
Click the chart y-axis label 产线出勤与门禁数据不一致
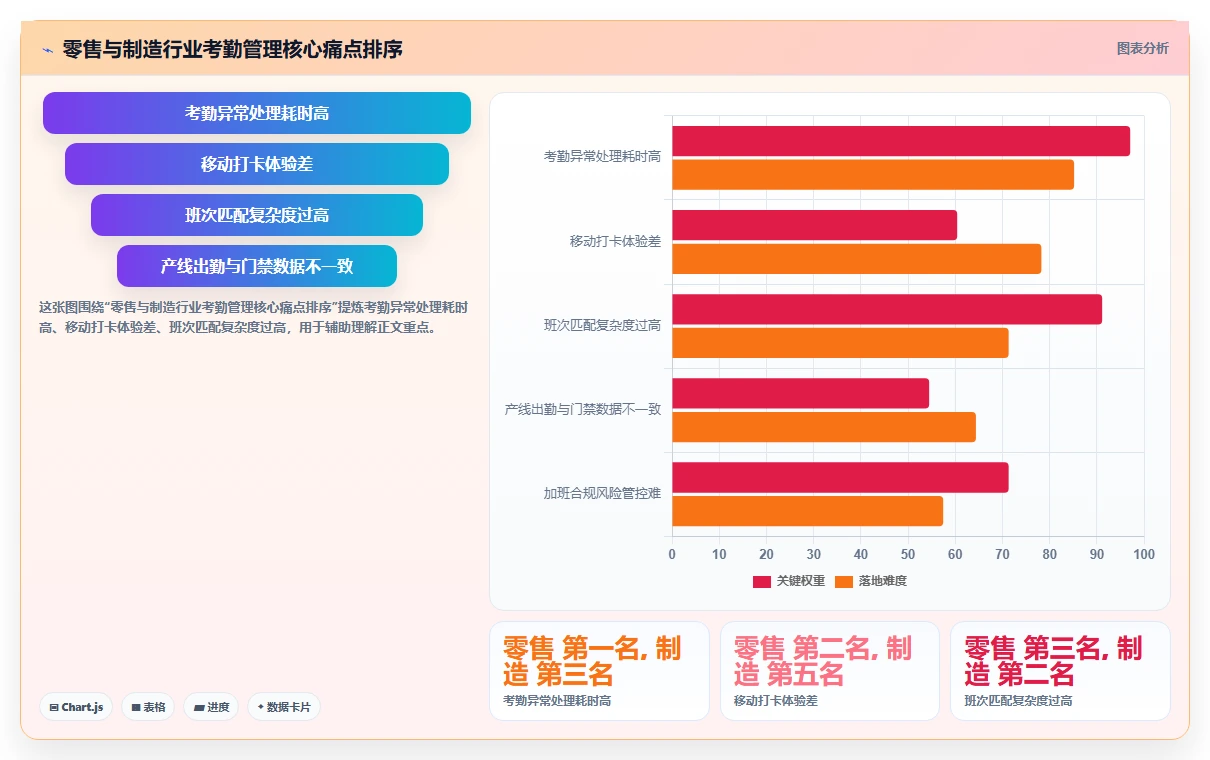pyautogui.click(x=583, y=409)
